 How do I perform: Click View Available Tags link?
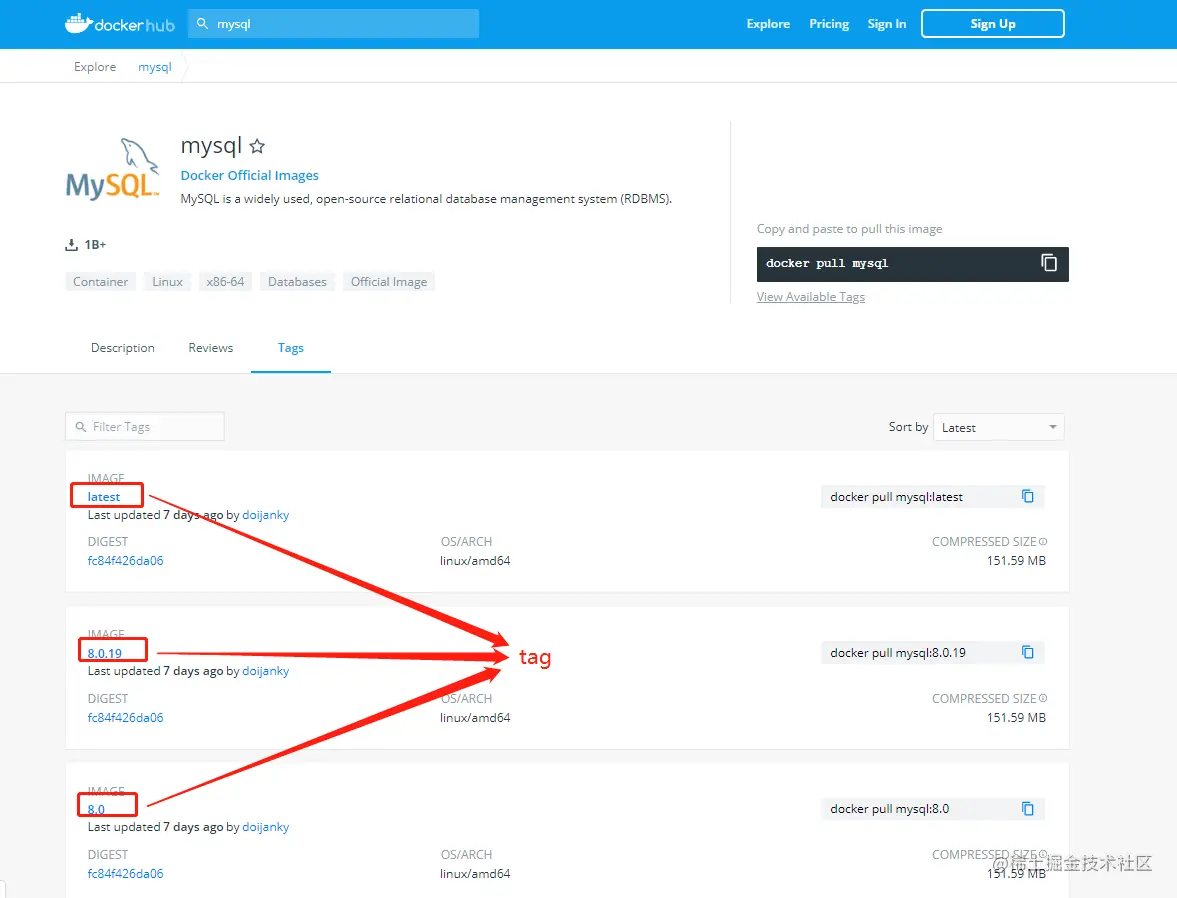(811, 297)
